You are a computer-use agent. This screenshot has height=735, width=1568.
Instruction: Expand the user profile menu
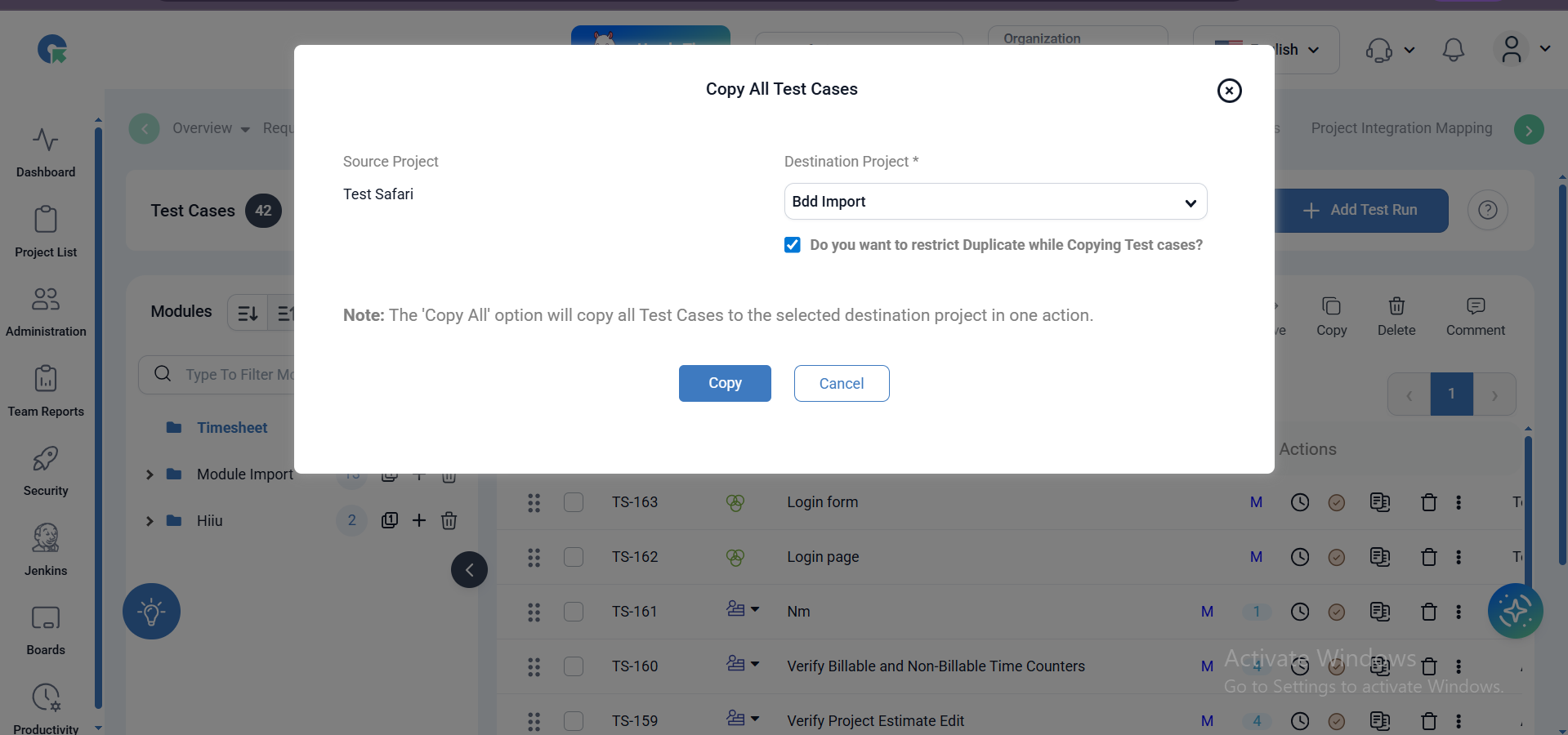point(1522,49)
